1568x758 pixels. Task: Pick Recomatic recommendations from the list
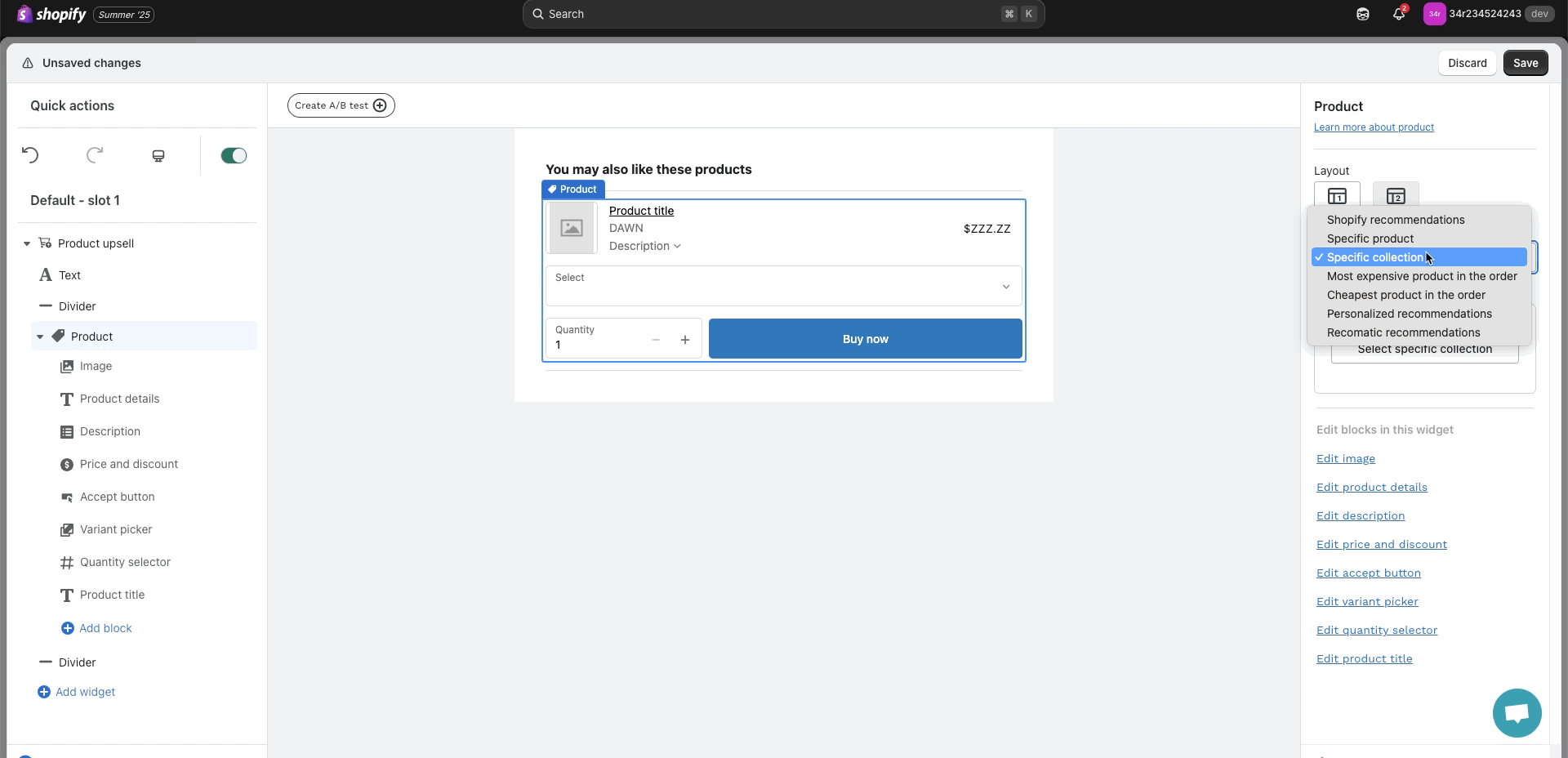(1403, 332)
